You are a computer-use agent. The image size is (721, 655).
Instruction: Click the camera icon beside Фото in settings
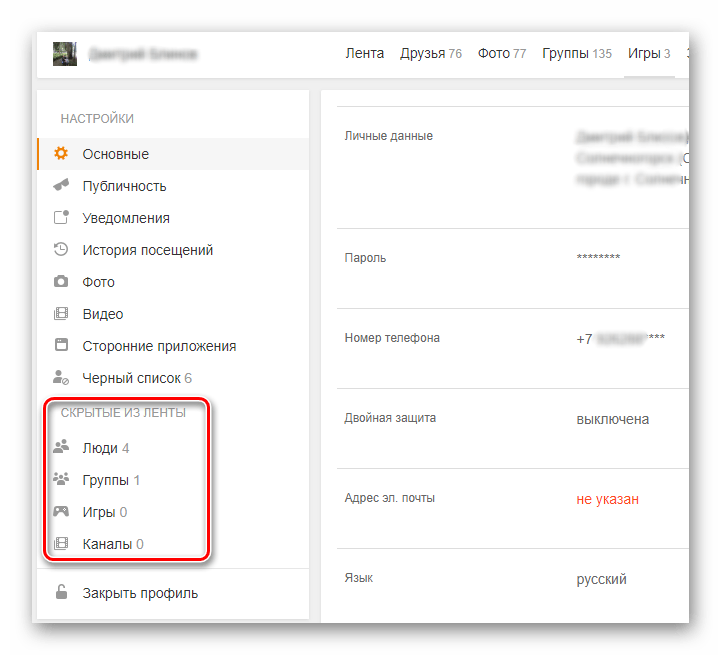click(x=61, y=282)
